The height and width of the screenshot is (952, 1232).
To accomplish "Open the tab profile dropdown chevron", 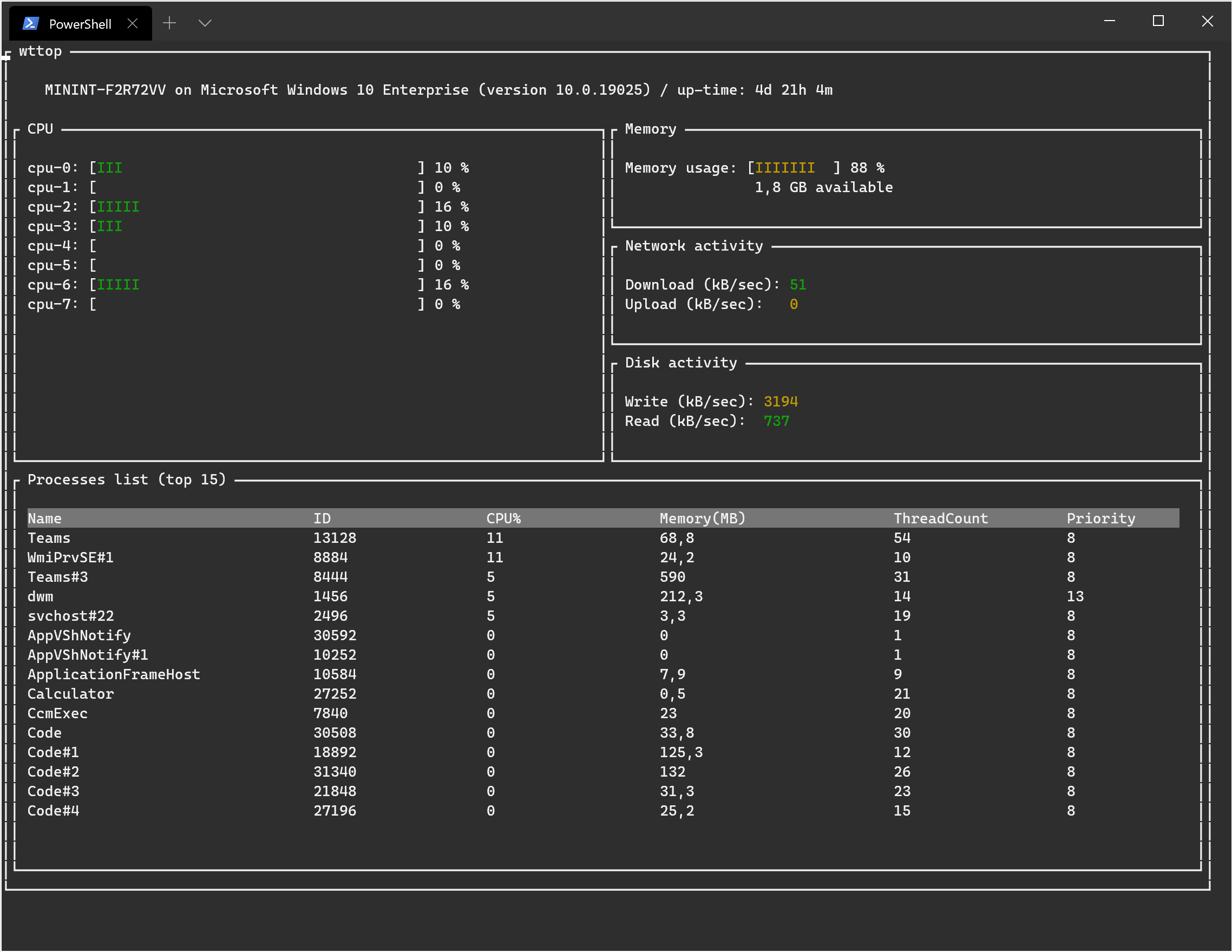I will [x=205, y=23].
